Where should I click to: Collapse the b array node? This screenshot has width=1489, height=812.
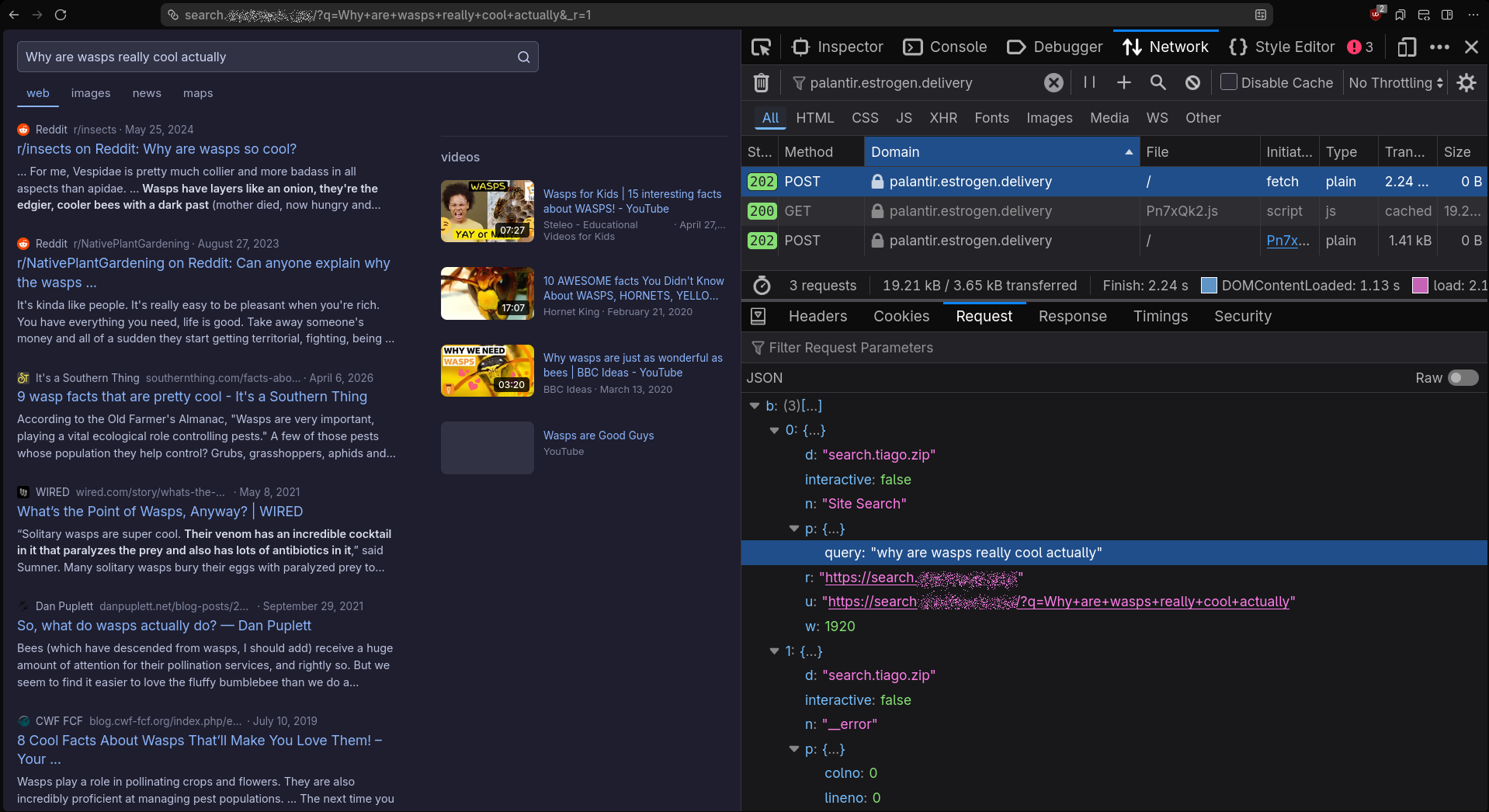(755, 406)
